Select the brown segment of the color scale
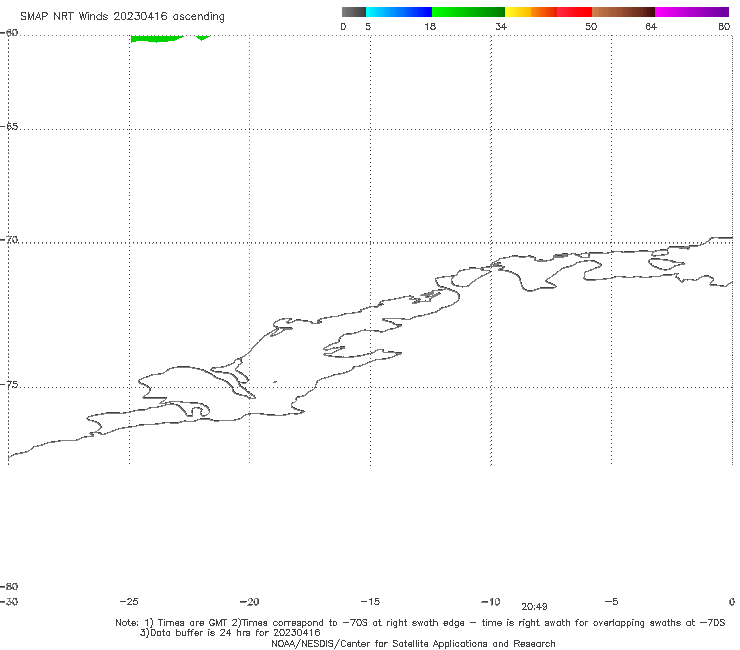740x650 pixels. 623,12
